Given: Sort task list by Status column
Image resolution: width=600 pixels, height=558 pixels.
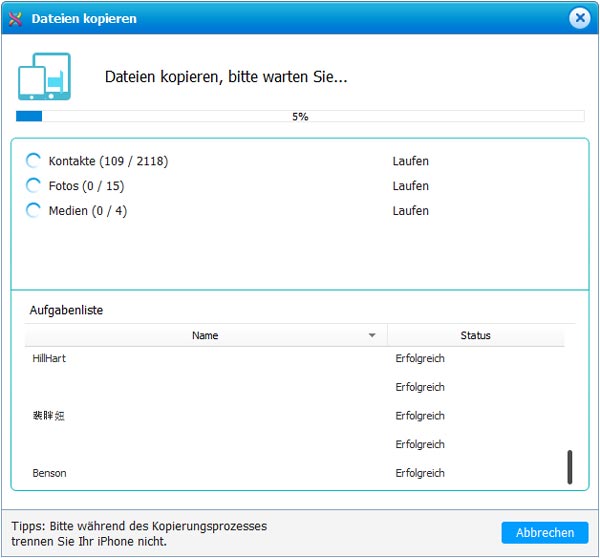Looking at the screenshot, I should point(475,336).
